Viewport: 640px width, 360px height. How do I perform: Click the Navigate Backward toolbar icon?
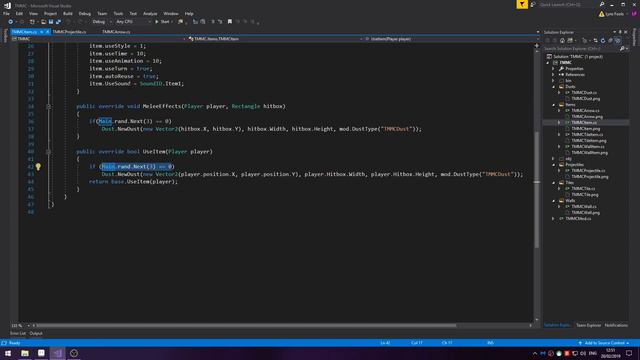click(11, 22)
